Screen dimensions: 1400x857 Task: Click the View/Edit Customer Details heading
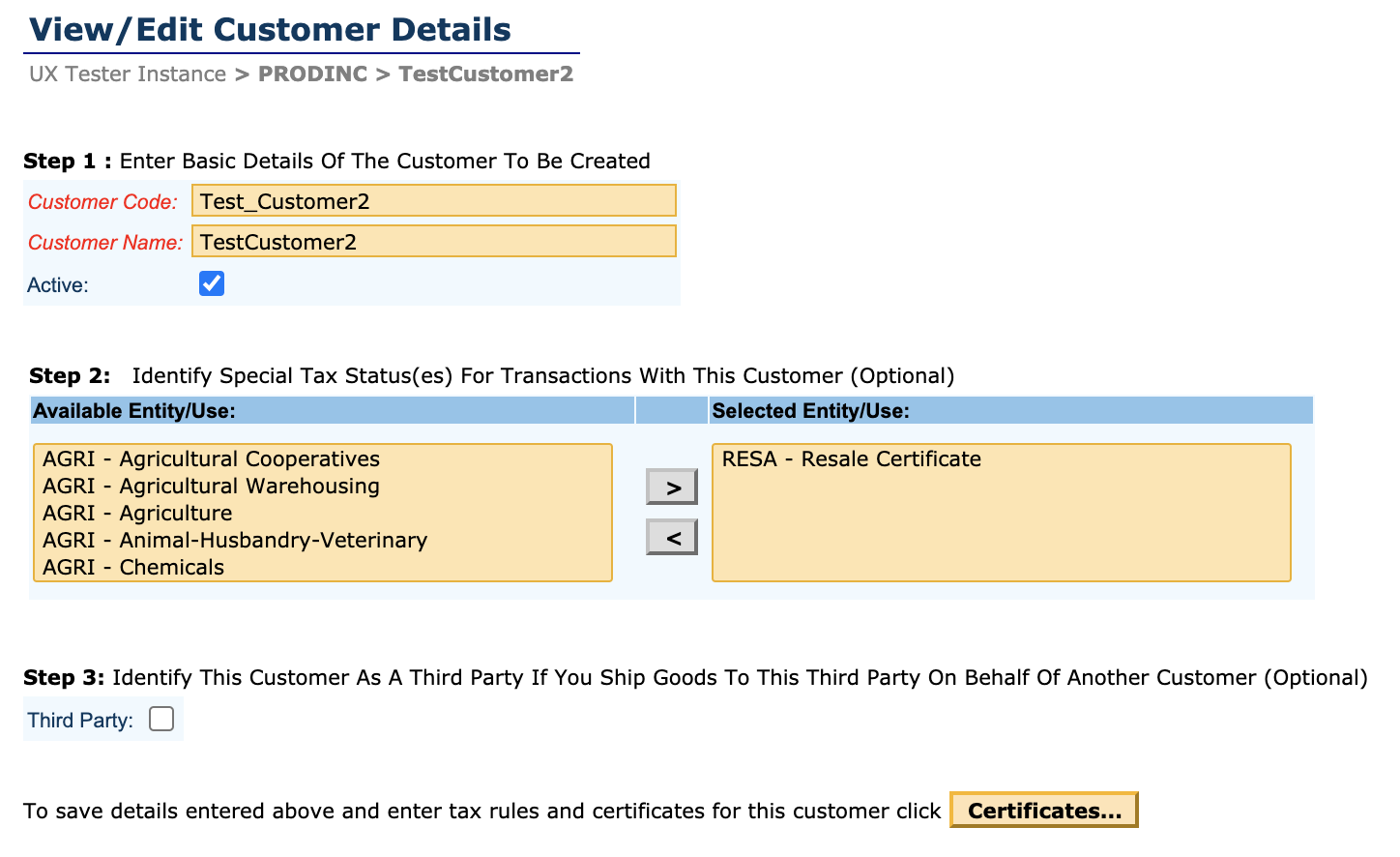click(x=270, y=30)
